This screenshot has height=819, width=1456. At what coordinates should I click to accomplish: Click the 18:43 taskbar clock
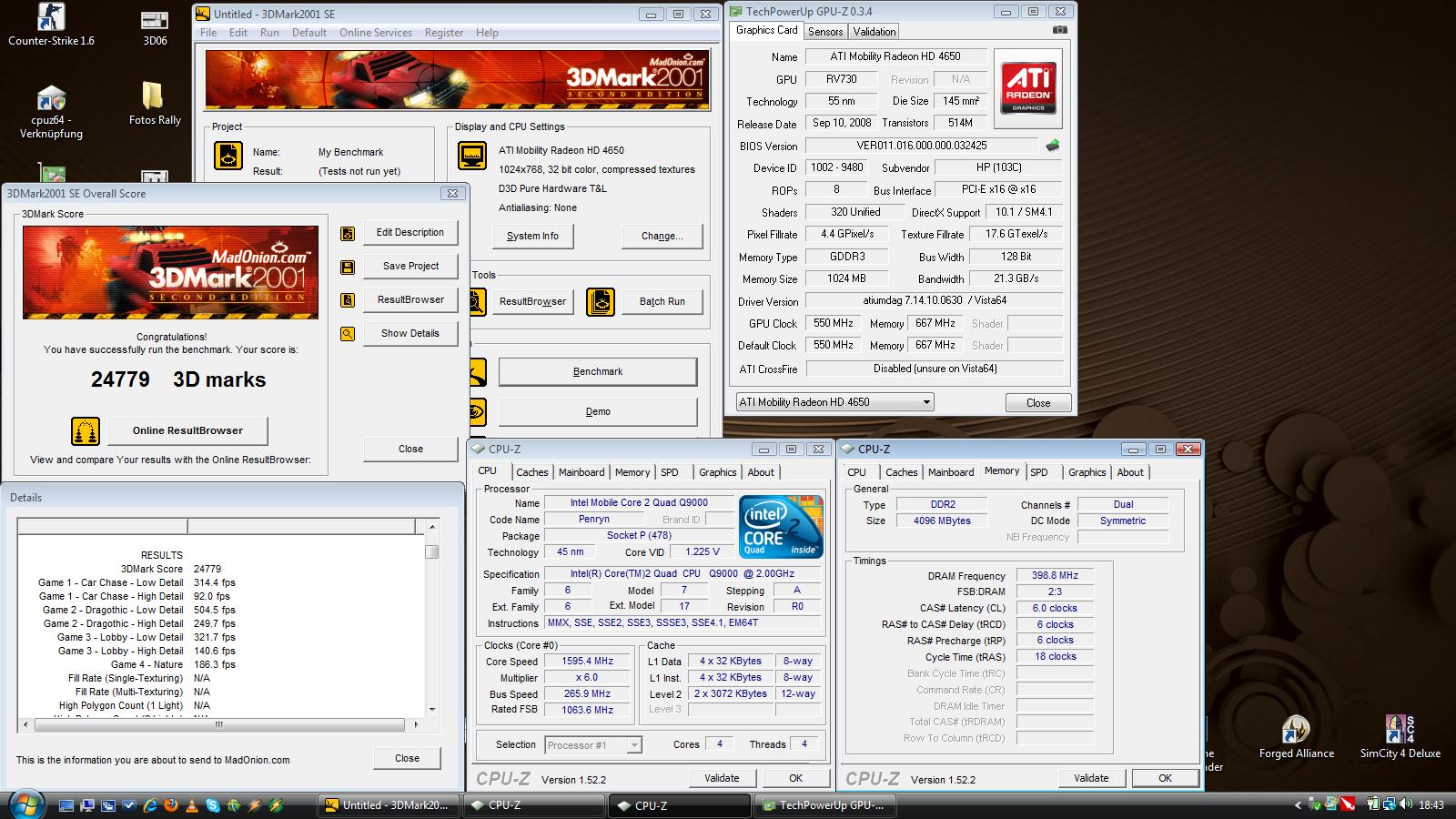1431,804
